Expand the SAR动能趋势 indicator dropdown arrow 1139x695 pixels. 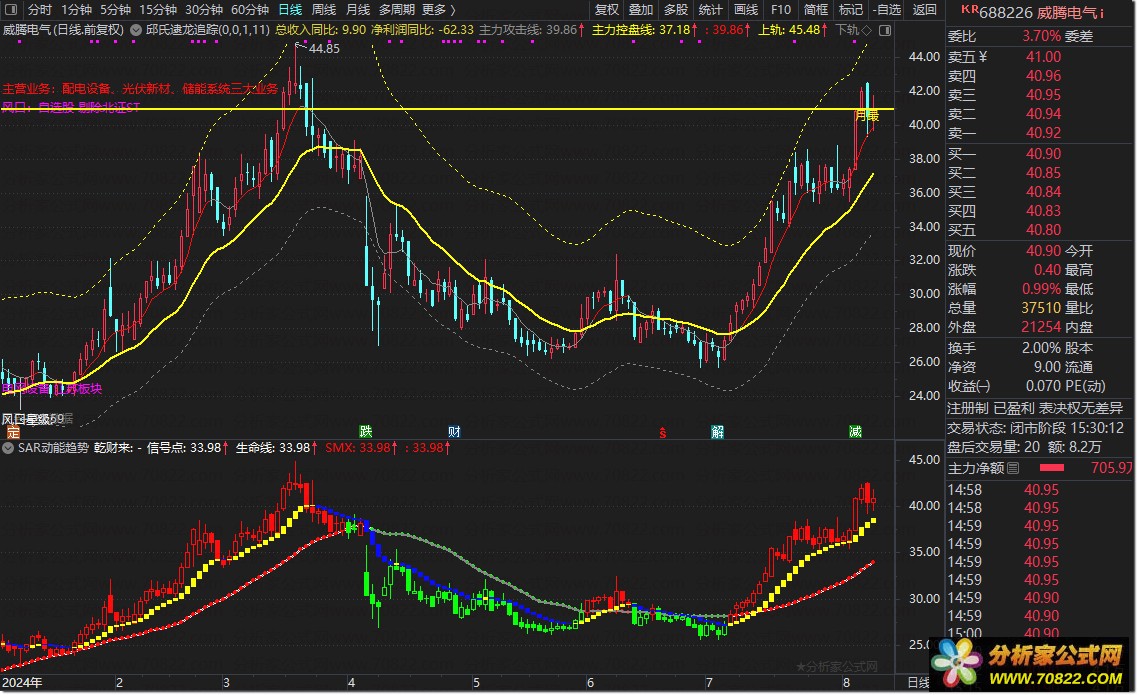click(x=8, y=448)
